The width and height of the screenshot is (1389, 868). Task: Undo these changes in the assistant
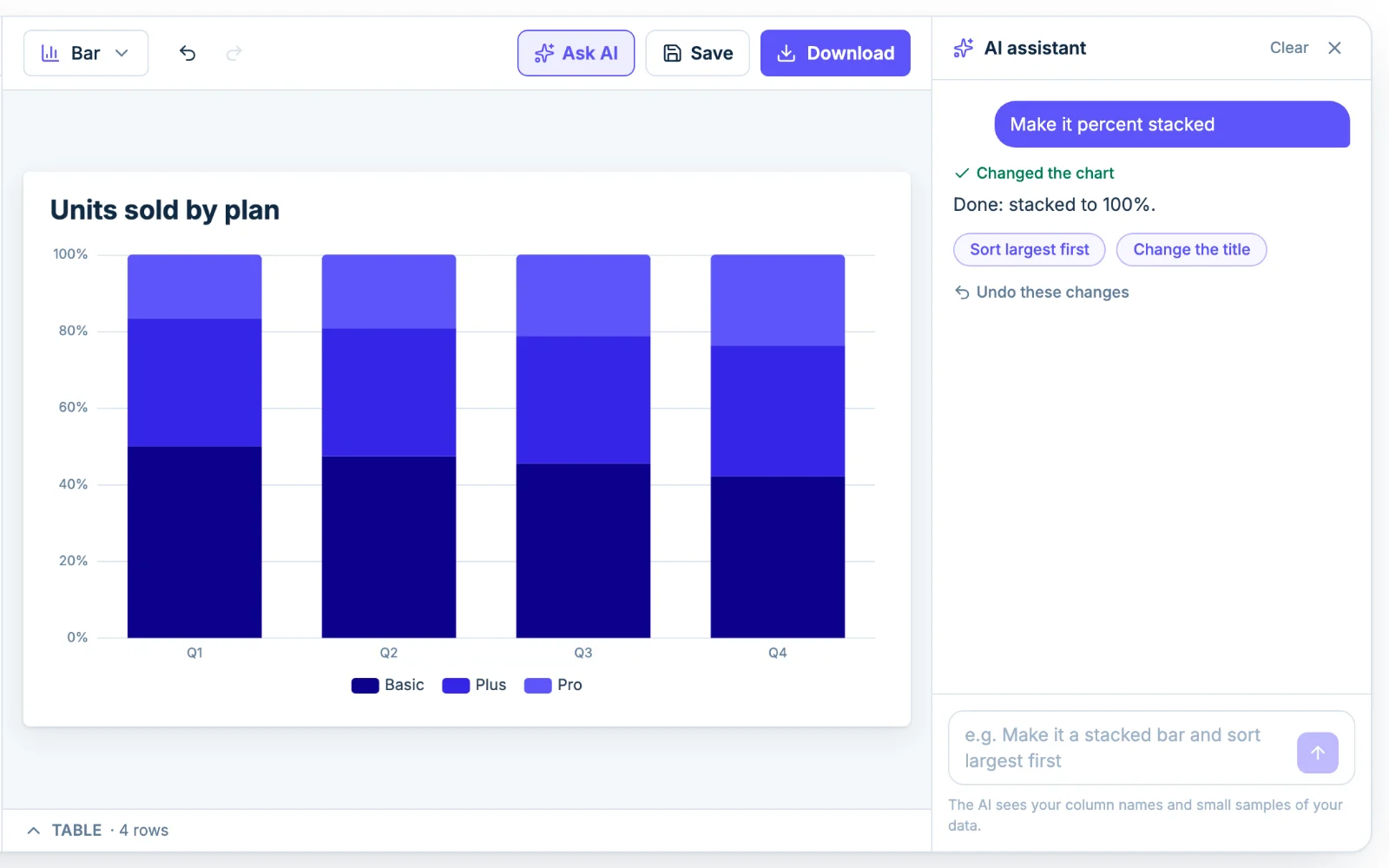[1042, 293]
